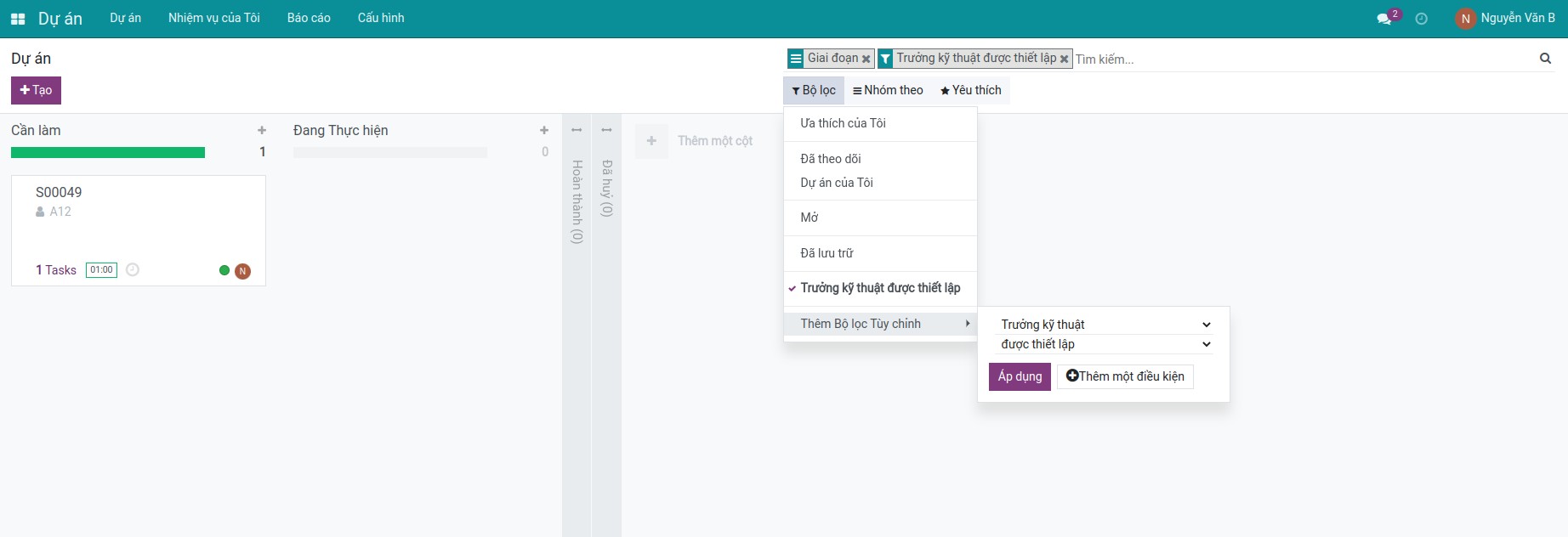The height and width of the screenshot is (537, 1568).
Task: Open the được thiết lập operator dropdown
Action: click(x=1103, y=344)
